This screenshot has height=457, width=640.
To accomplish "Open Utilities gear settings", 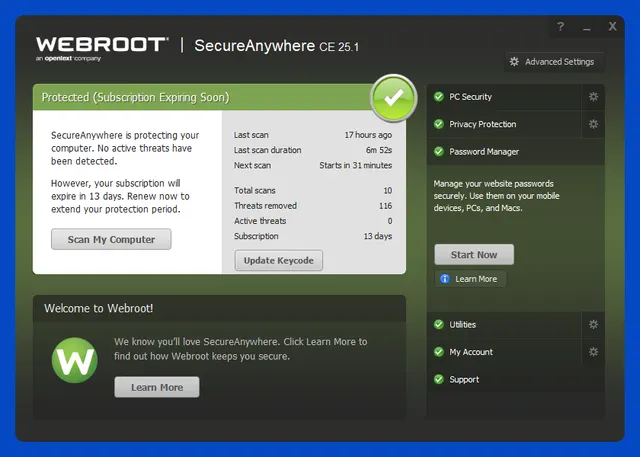I will tap(593, 324).
